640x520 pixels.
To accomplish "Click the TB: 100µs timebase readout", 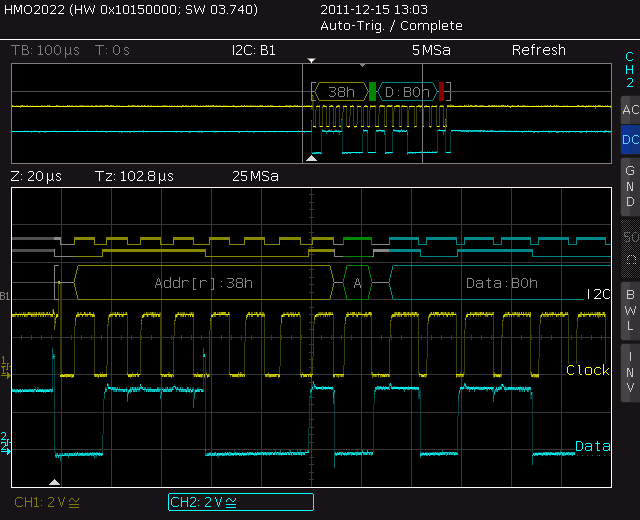I will [45, 50].
